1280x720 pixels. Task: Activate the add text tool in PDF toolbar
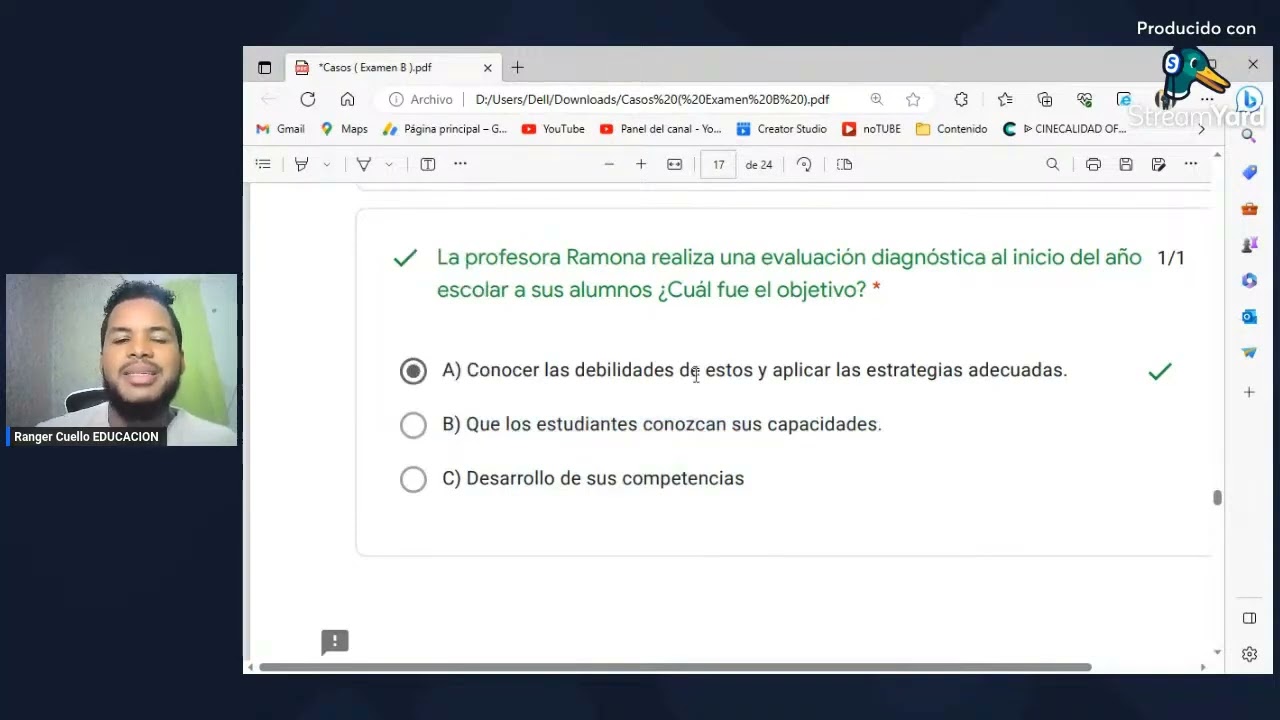[428, 164]
